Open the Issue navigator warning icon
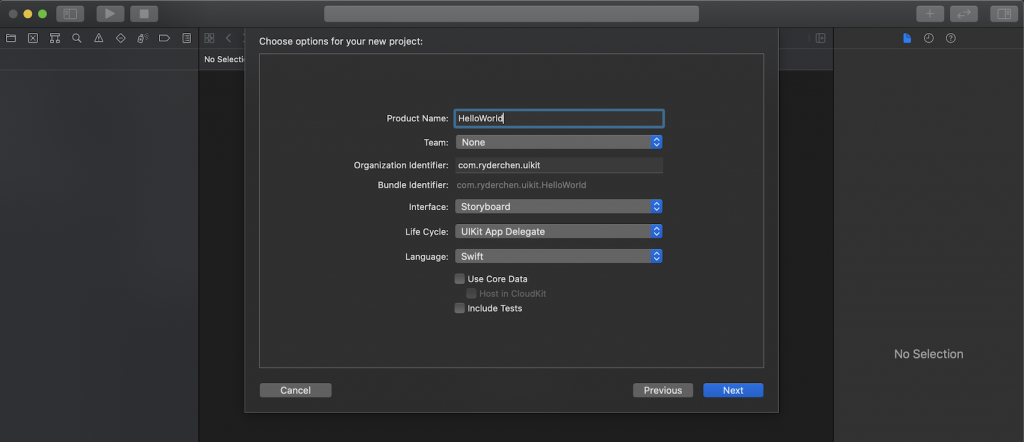This screenshot has height=442, width=1024. 98,38
